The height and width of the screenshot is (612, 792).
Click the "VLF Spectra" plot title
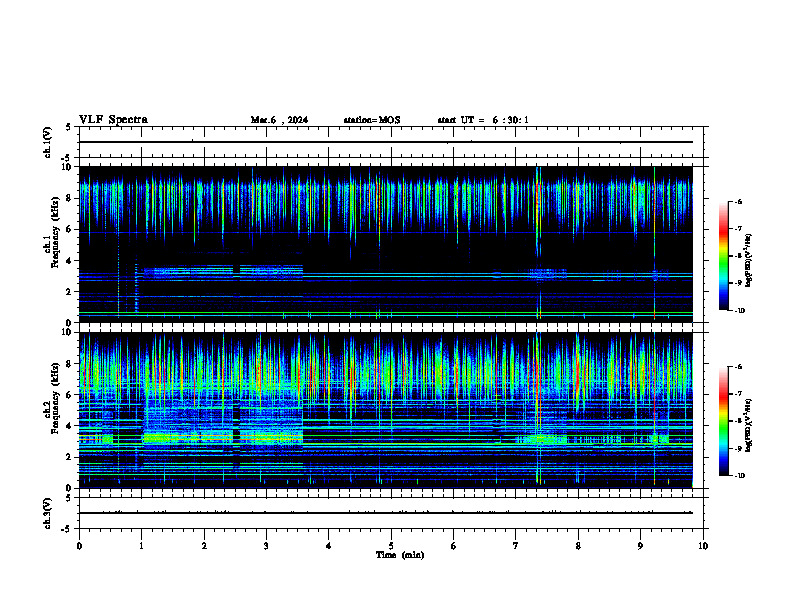tap(113, 120)
